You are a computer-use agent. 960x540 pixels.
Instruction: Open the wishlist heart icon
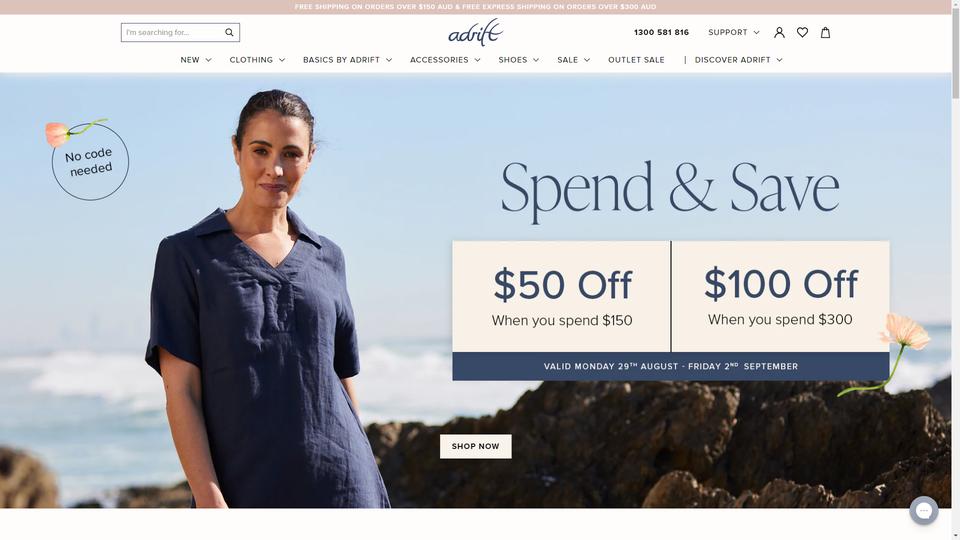point(802,32)
